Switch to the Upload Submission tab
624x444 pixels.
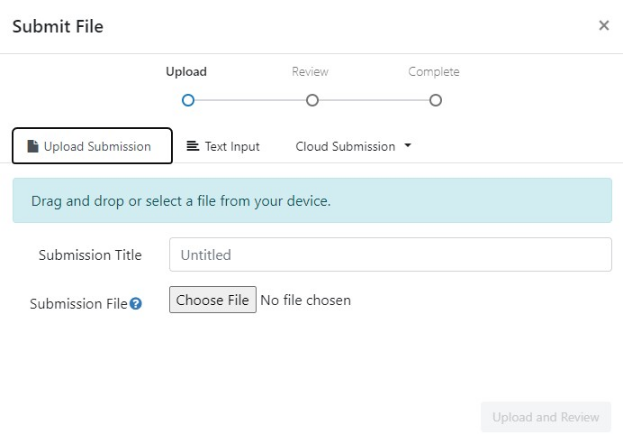pos(92,146)
